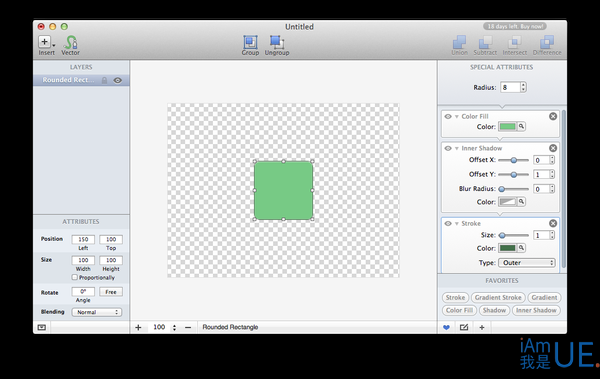This screenshot has width=600, height=379.
Task: Click the Position Left input field
Action: coord(83,239)
